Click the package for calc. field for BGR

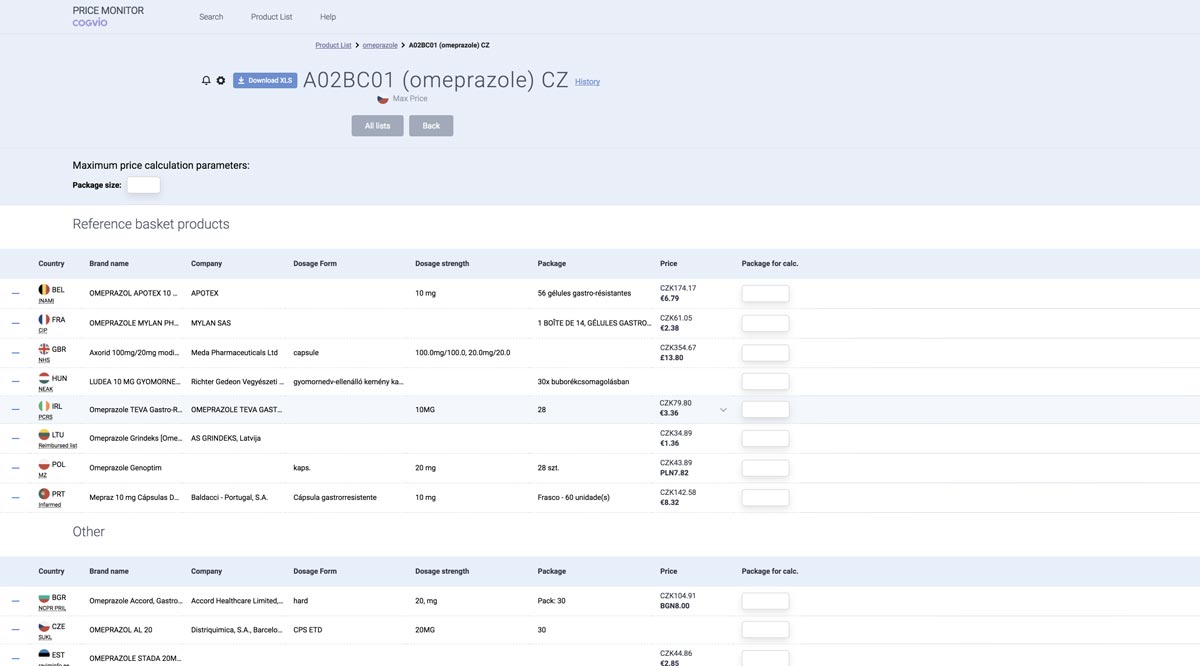click(x=765, y=601)
